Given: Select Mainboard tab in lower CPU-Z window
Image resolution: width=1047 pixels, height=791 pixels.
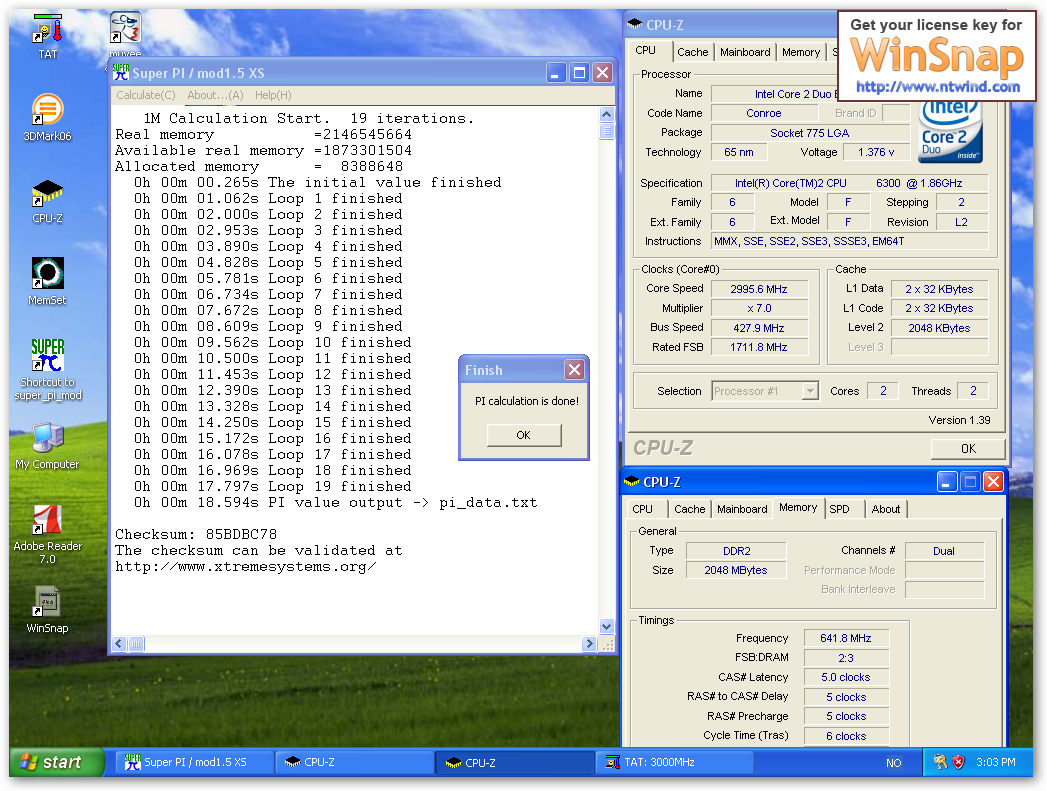Looking at the screenshot, I should click(742, 509).
